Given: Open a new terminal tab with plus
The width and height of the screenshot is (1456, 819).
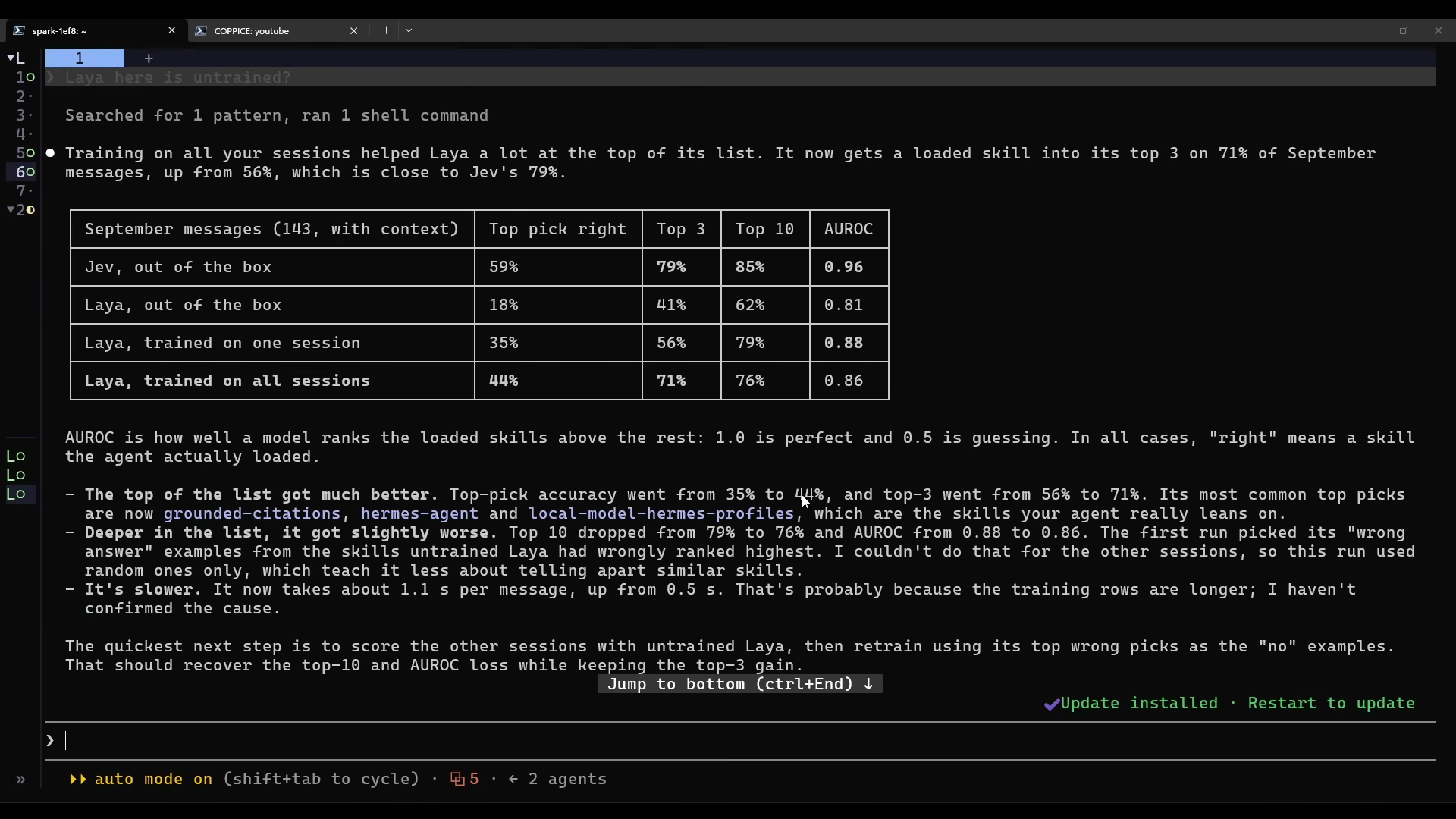Looking at the screenshot, I should (386, 30).
